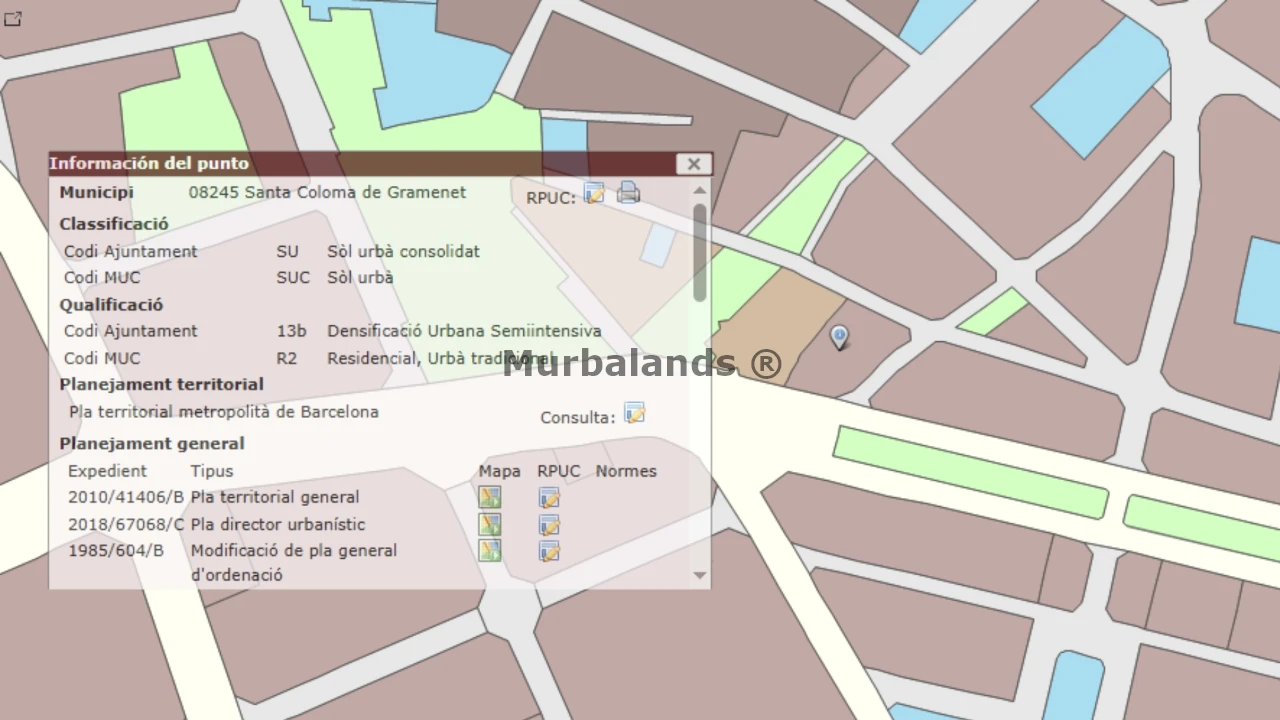Open the Mapa icon for expedient 1985/604/B
This screenshot has width=1280, height=720.
pyautogui.click(x=489, y=550)
